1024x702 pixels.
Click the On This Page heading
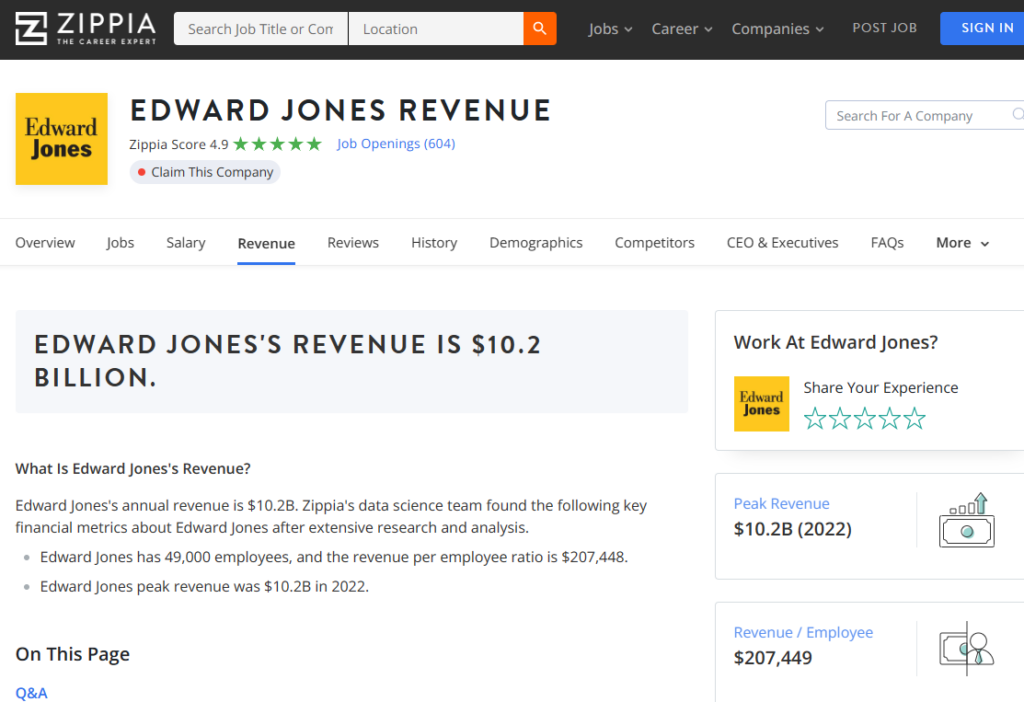tap(72, 654)
